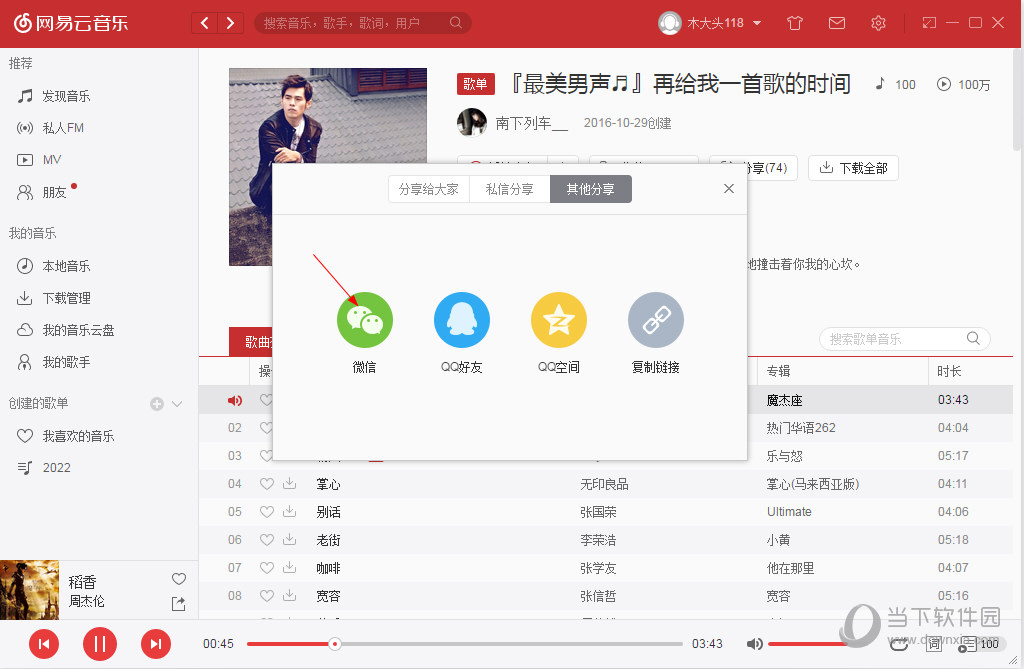Pause the current song playback
Screen dimensions: 1024x669
pos(99,644)
